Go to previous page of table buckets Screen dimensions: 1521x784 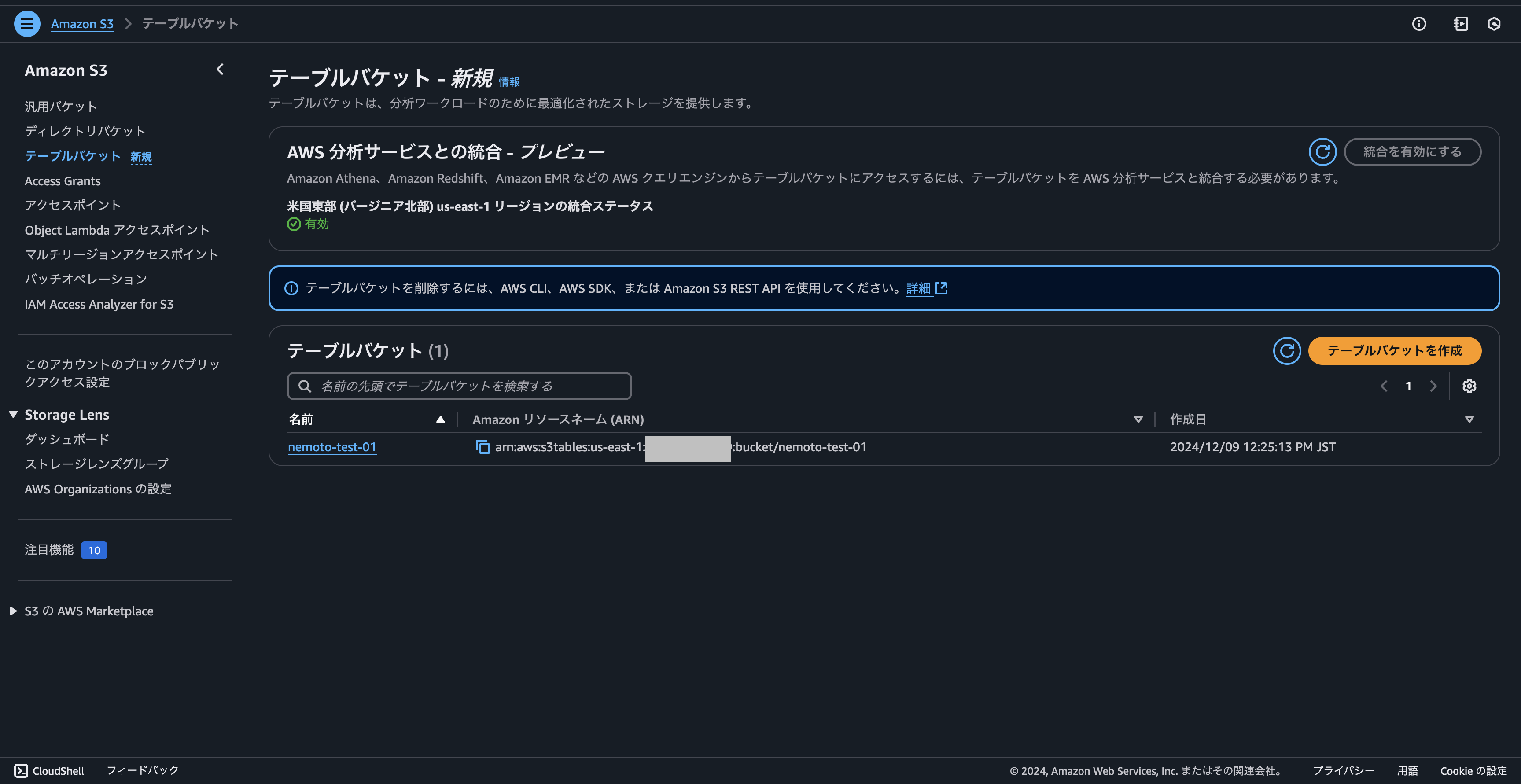1384,386
